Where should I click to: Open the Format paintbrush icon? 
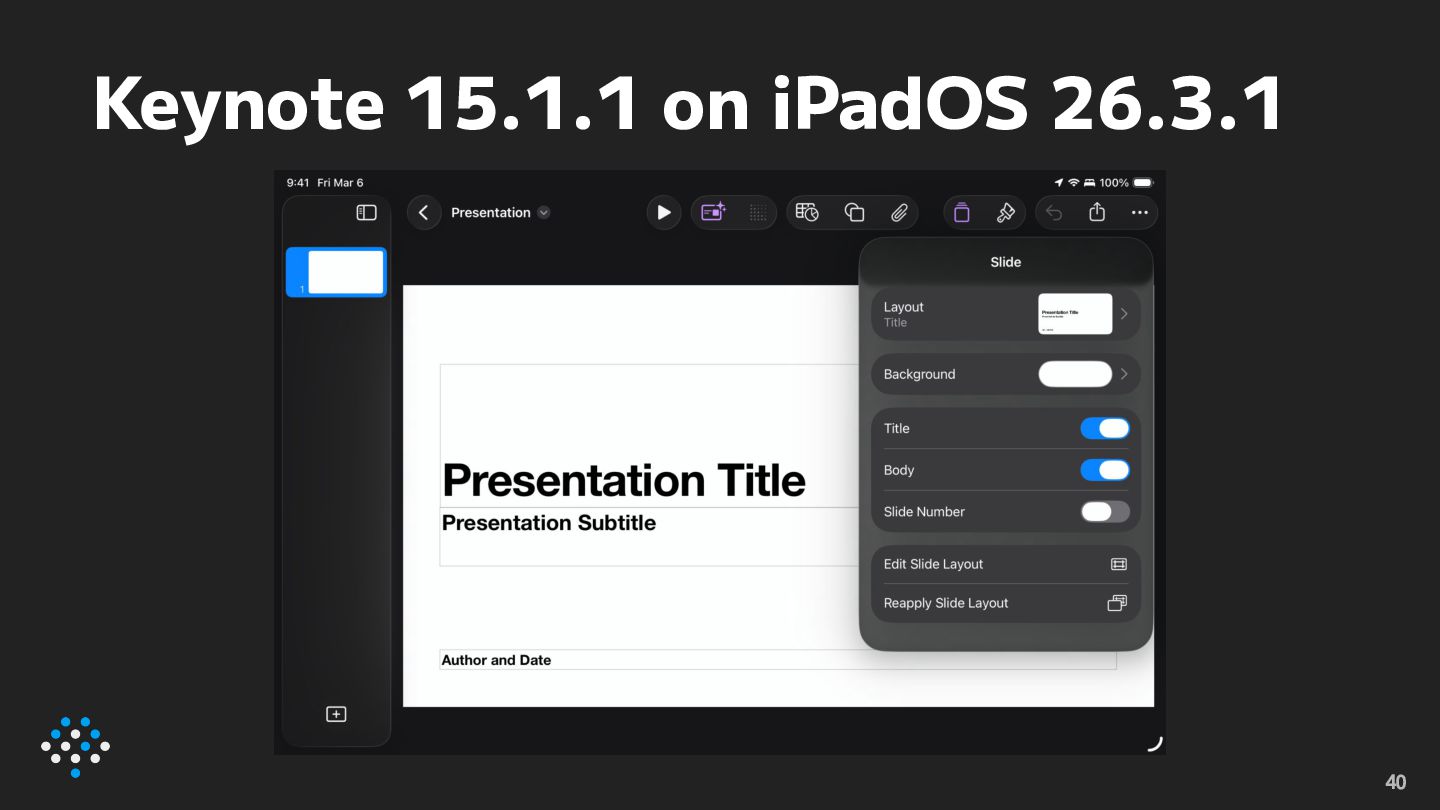point(1006,213)
